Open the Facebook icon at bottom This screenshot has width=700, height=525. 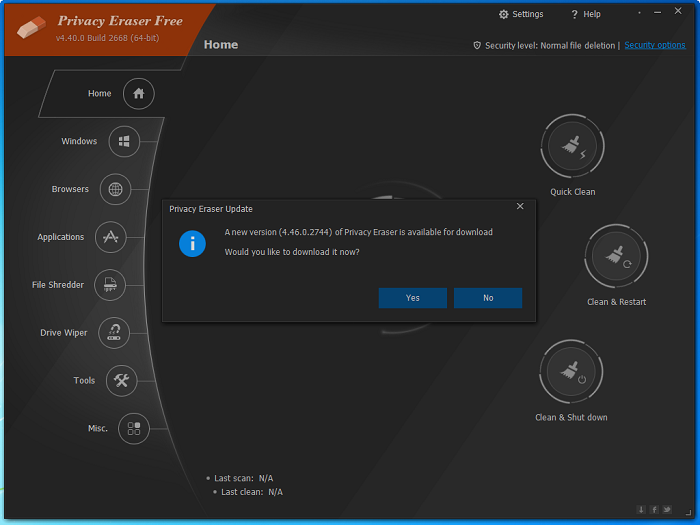654,509
